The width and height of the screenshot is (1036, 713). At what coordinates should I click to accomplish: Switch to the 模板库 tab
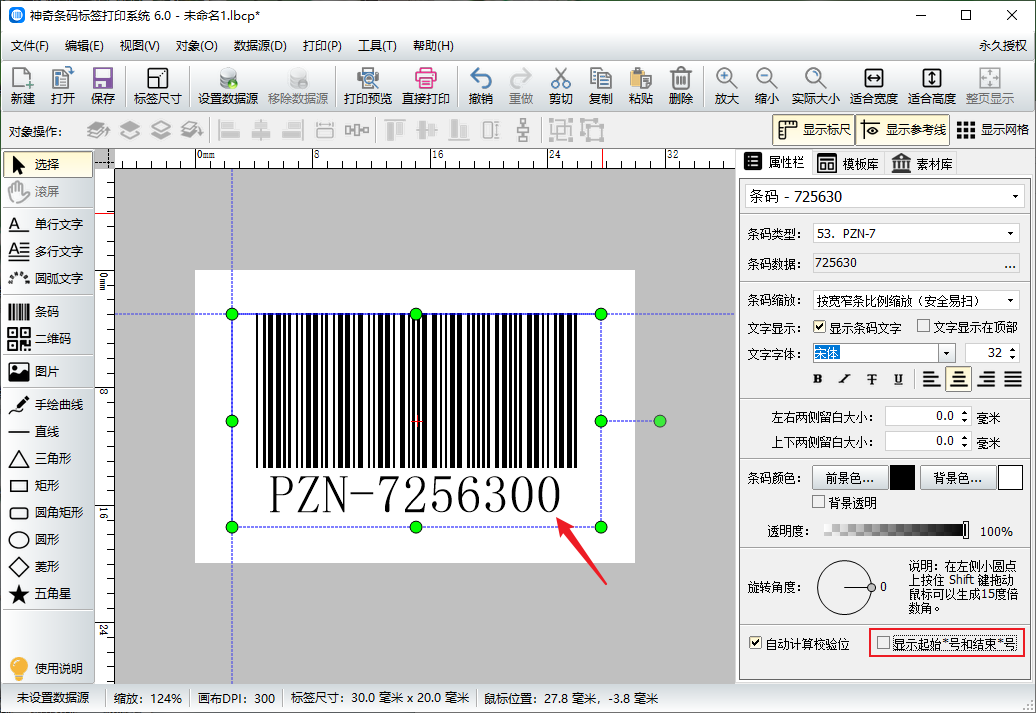coord(848,163)
